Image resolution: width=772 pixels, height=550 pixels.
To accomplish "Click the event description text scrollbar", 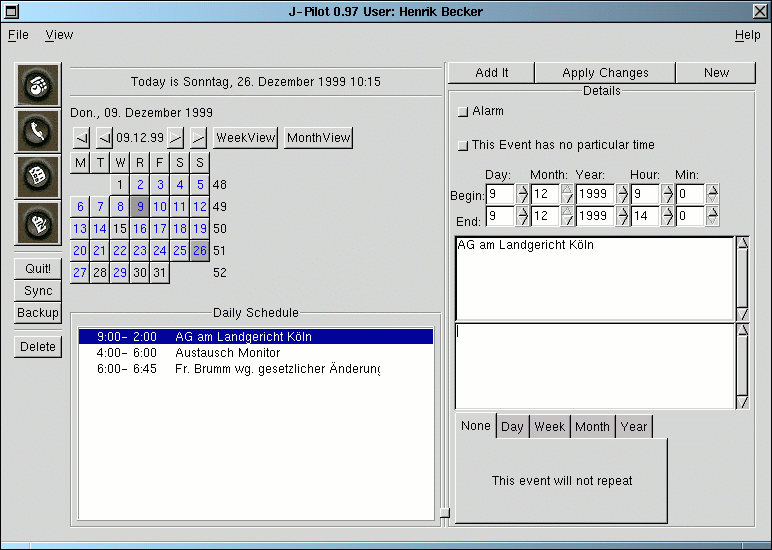I will (742, 278).
